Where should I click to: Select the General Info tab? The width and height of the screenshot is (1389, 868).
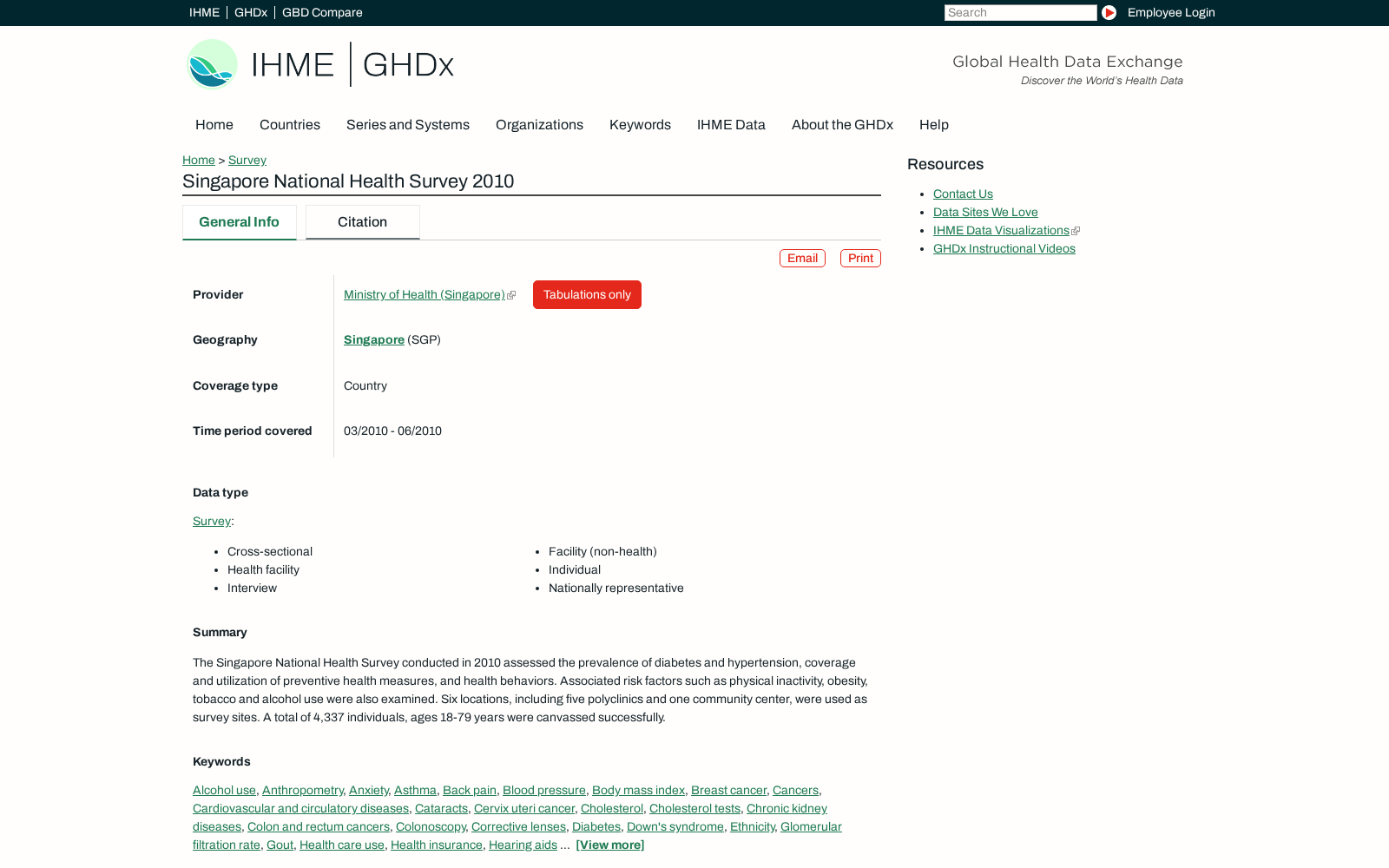(x=240, y=222)
